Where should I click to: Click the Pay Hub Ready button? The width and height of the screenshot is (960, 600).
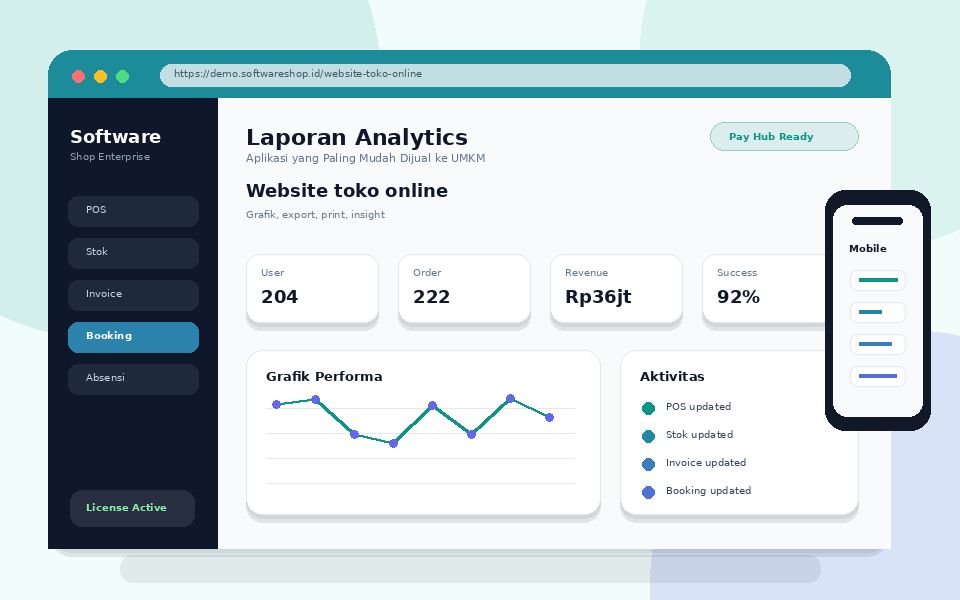784,137
